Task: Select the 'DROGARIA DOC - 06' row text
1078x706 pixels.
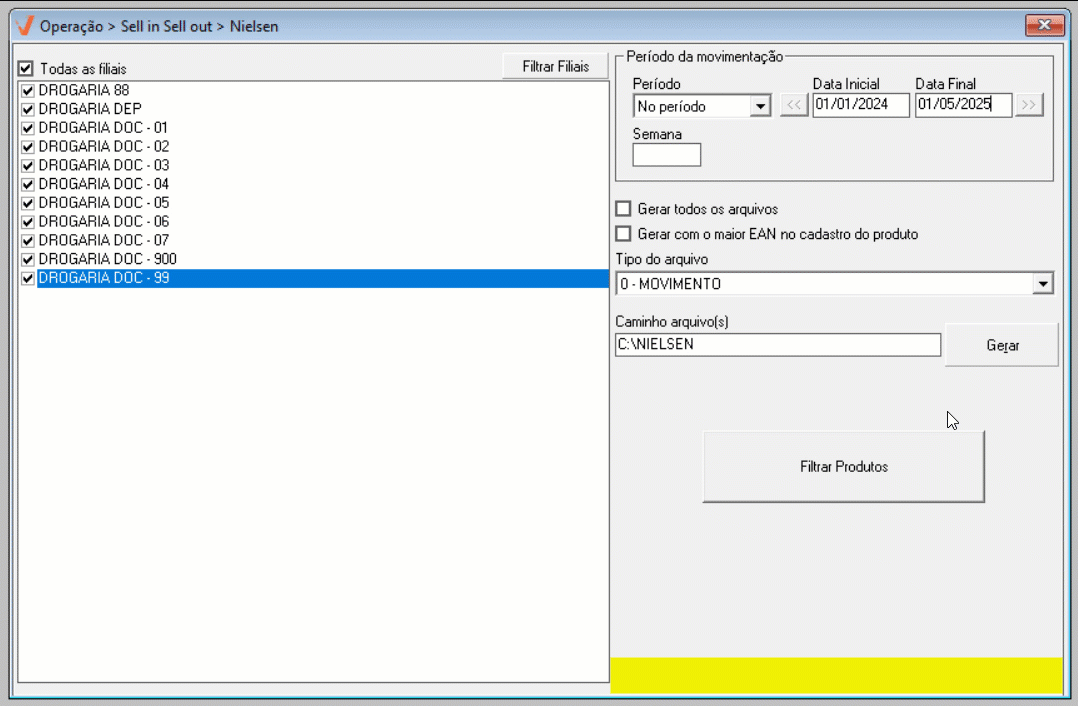Action: (x=104, y=221)
